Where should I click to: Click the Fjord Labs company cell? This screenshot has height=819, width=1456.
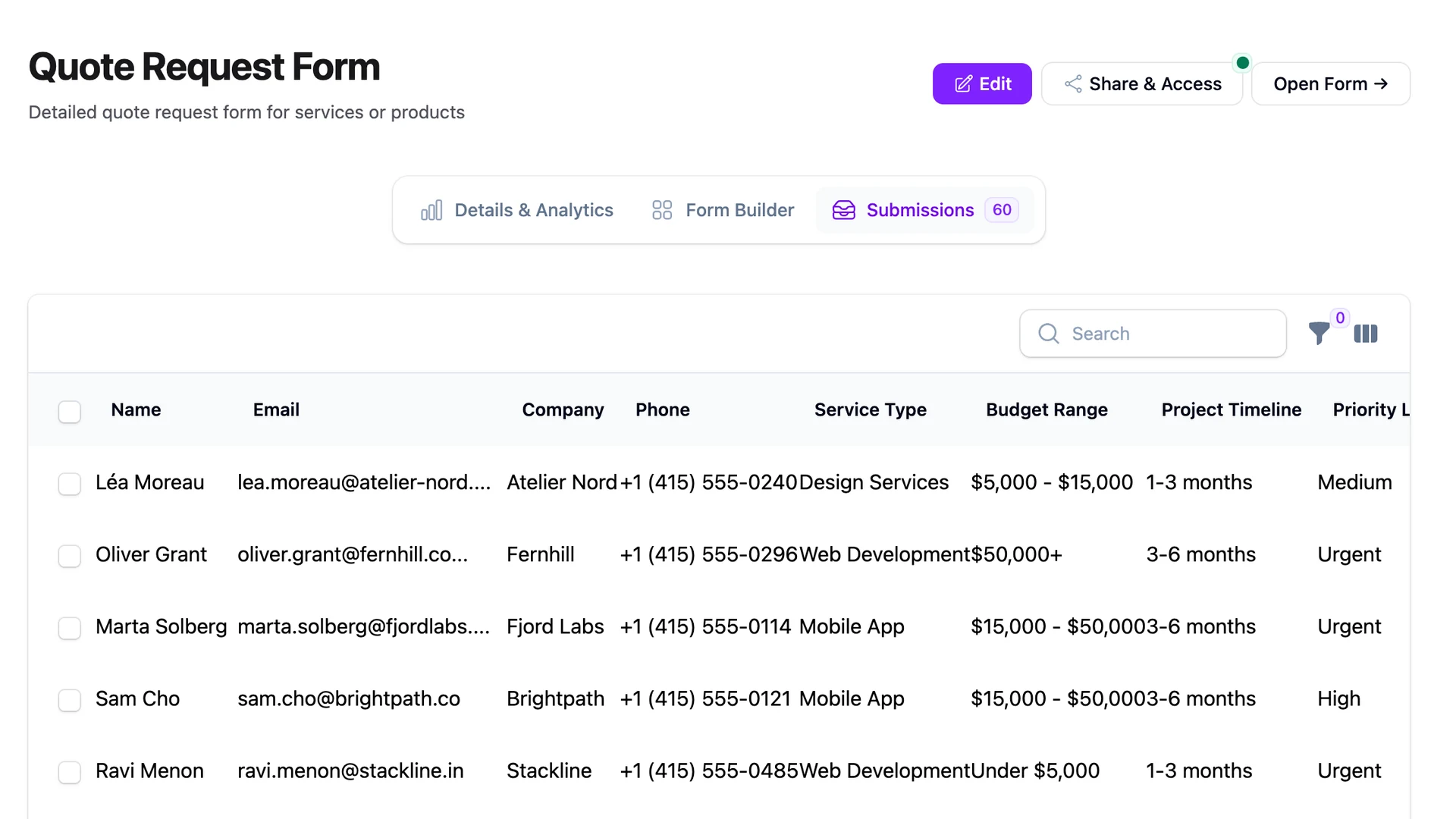click(555, 626)
